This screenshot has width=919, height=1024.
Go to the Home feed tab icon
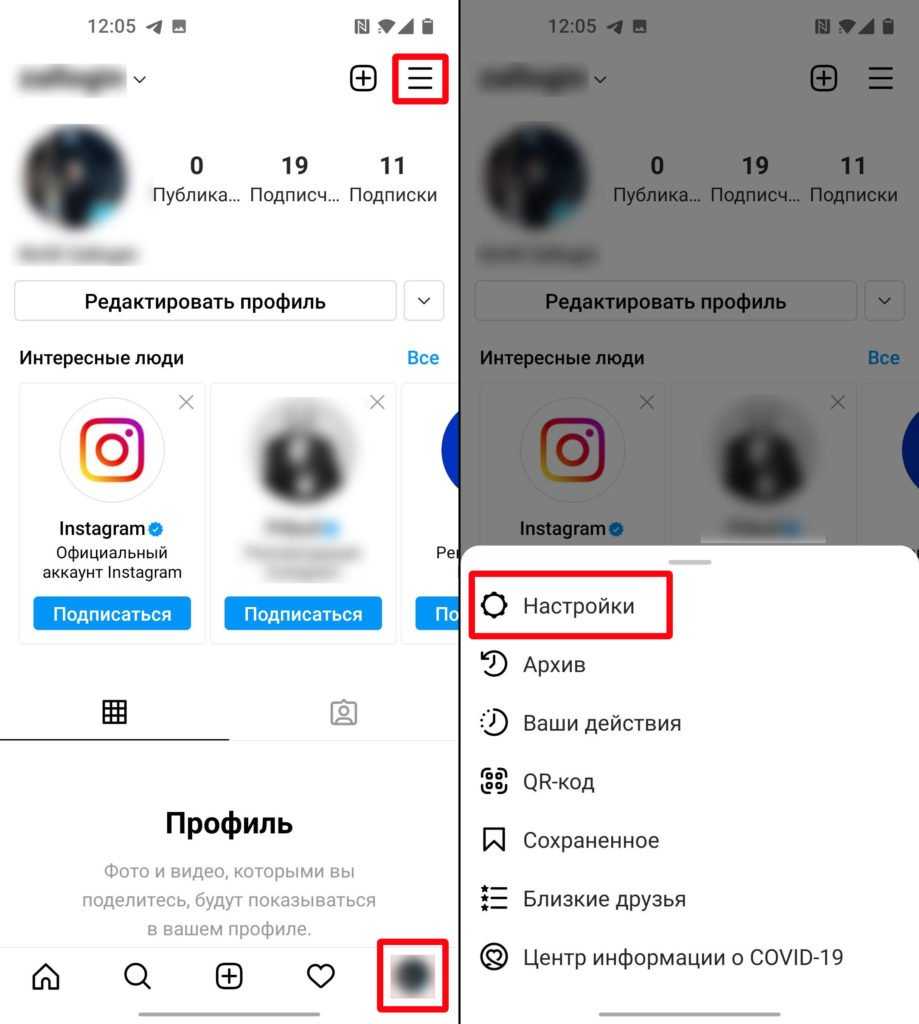46,976
